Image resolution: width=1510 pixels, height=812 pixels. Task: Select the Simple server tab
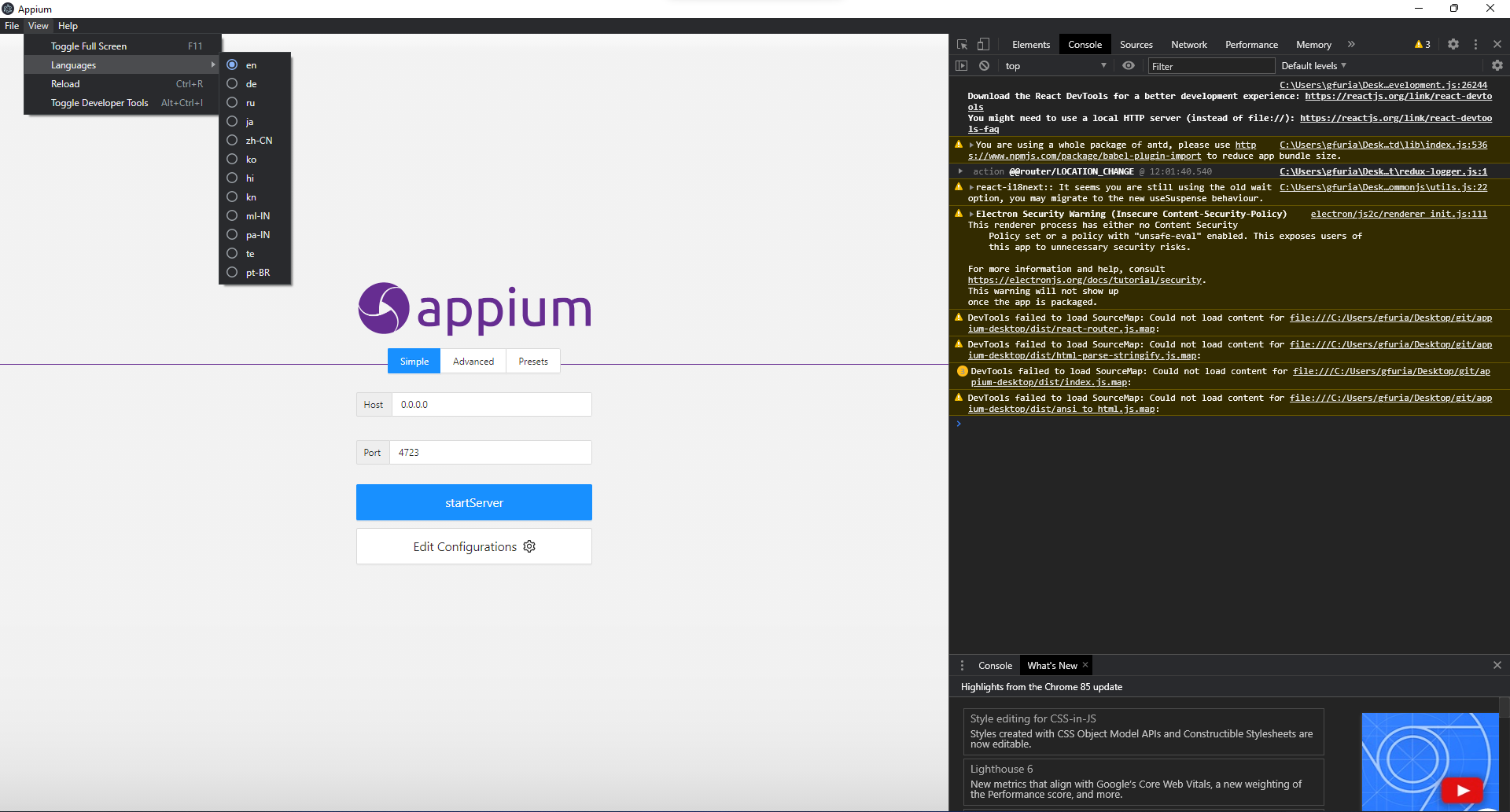point(414,362)
